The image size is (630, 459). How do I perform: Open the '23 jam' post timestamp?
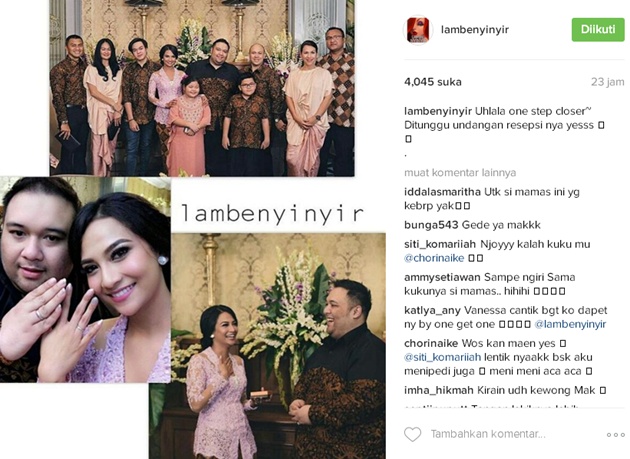[x=607, y=82]
